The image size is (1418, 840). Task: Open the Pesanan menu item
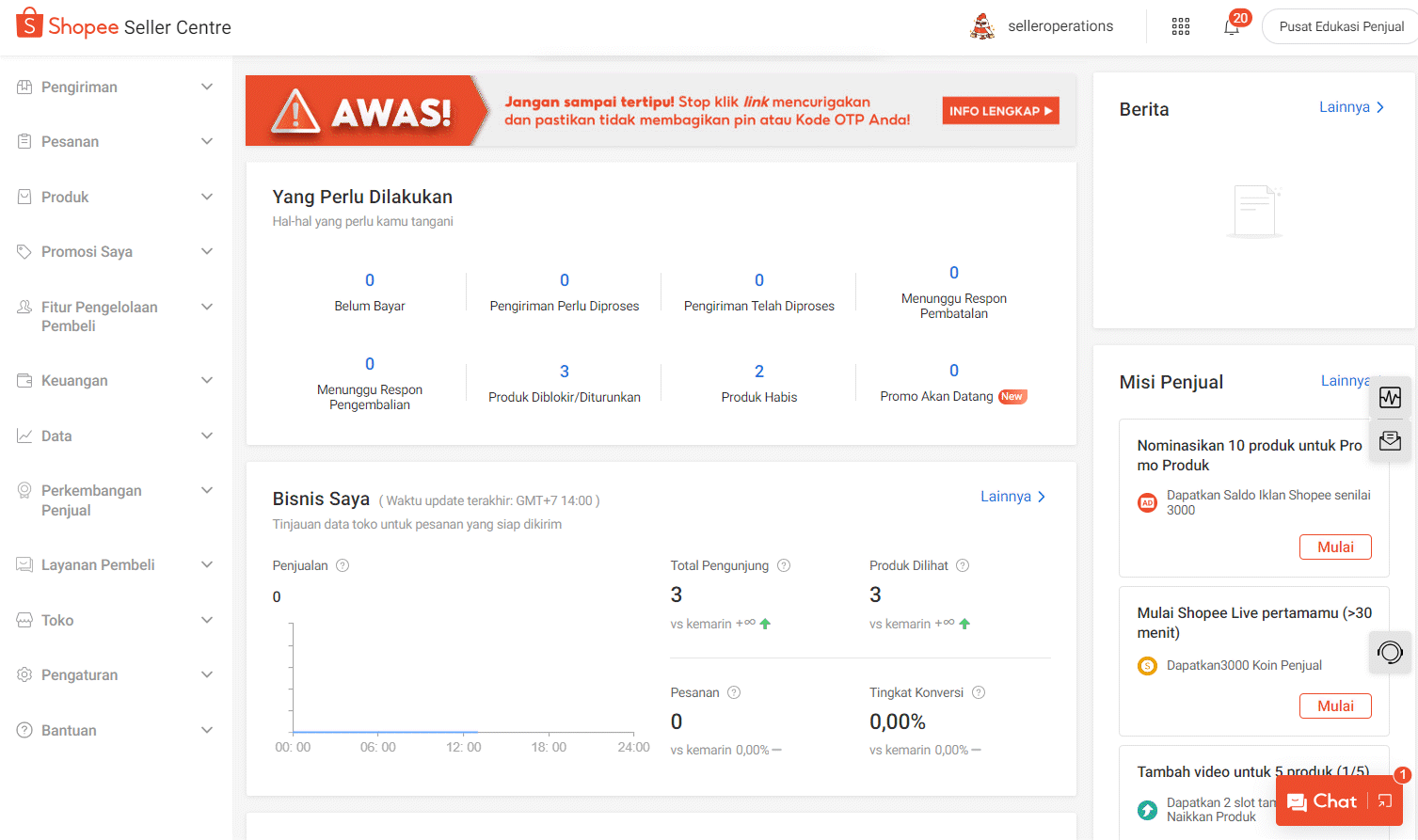click(x=71, y=141)
